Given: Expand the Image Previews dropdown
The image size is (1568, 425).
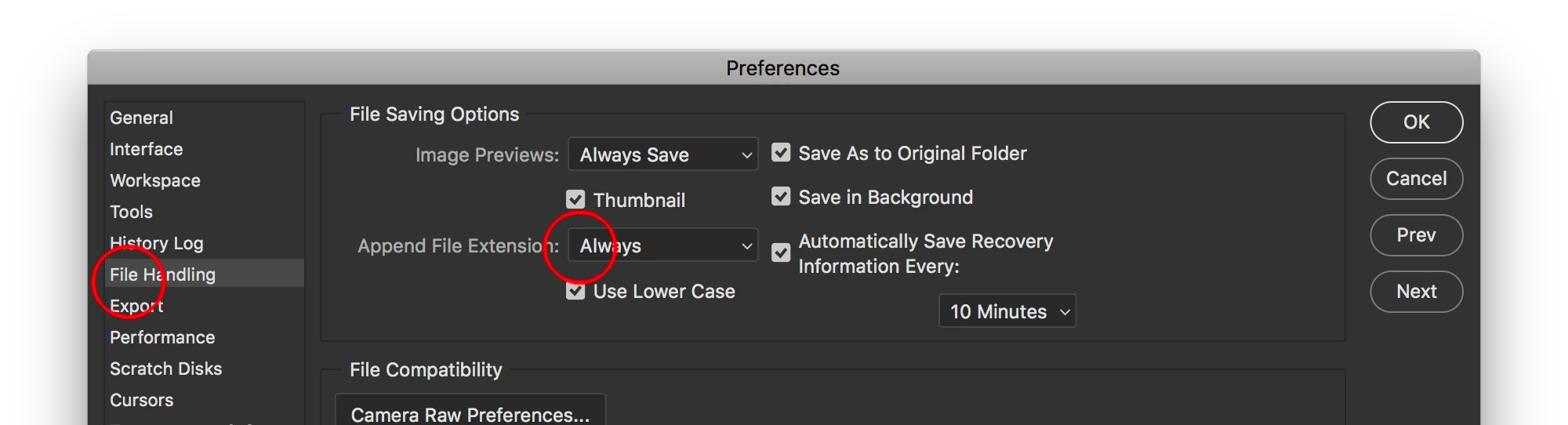Looking at the screenshot, I should [x=663, y=154].
